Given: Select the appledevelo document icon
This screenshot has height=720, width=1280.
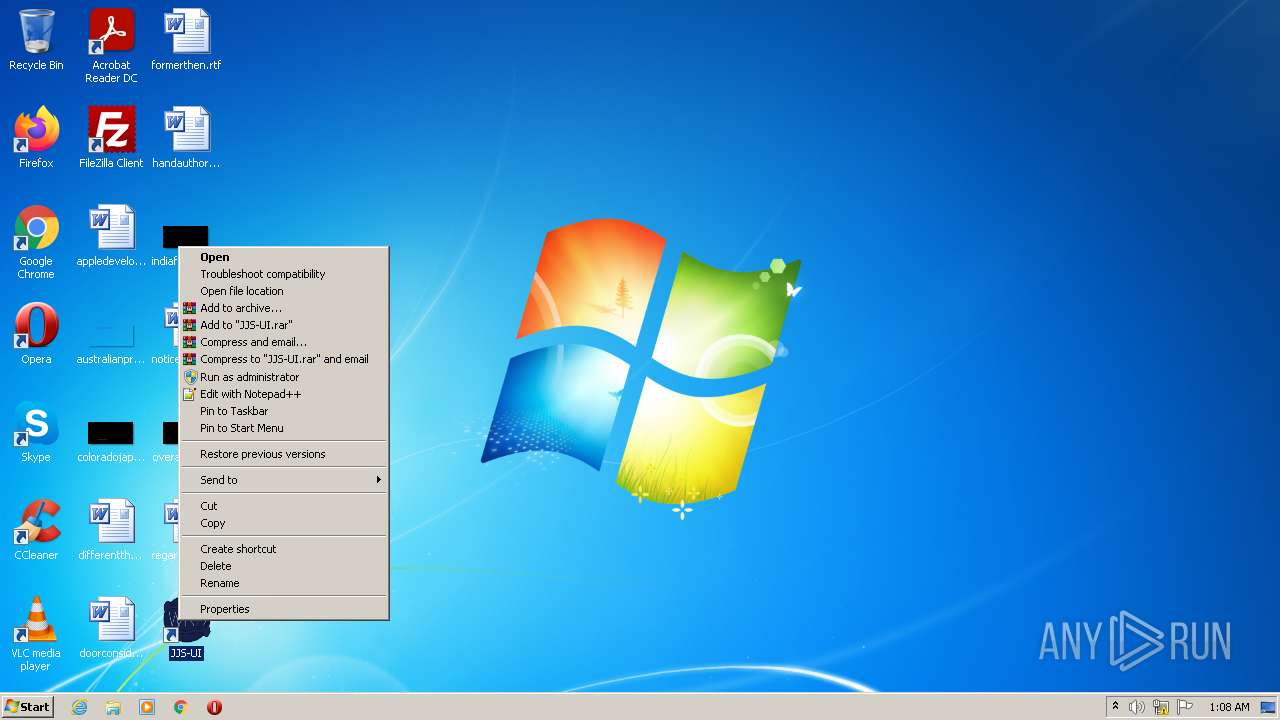Looking at the screenshot, I should 111,236.
